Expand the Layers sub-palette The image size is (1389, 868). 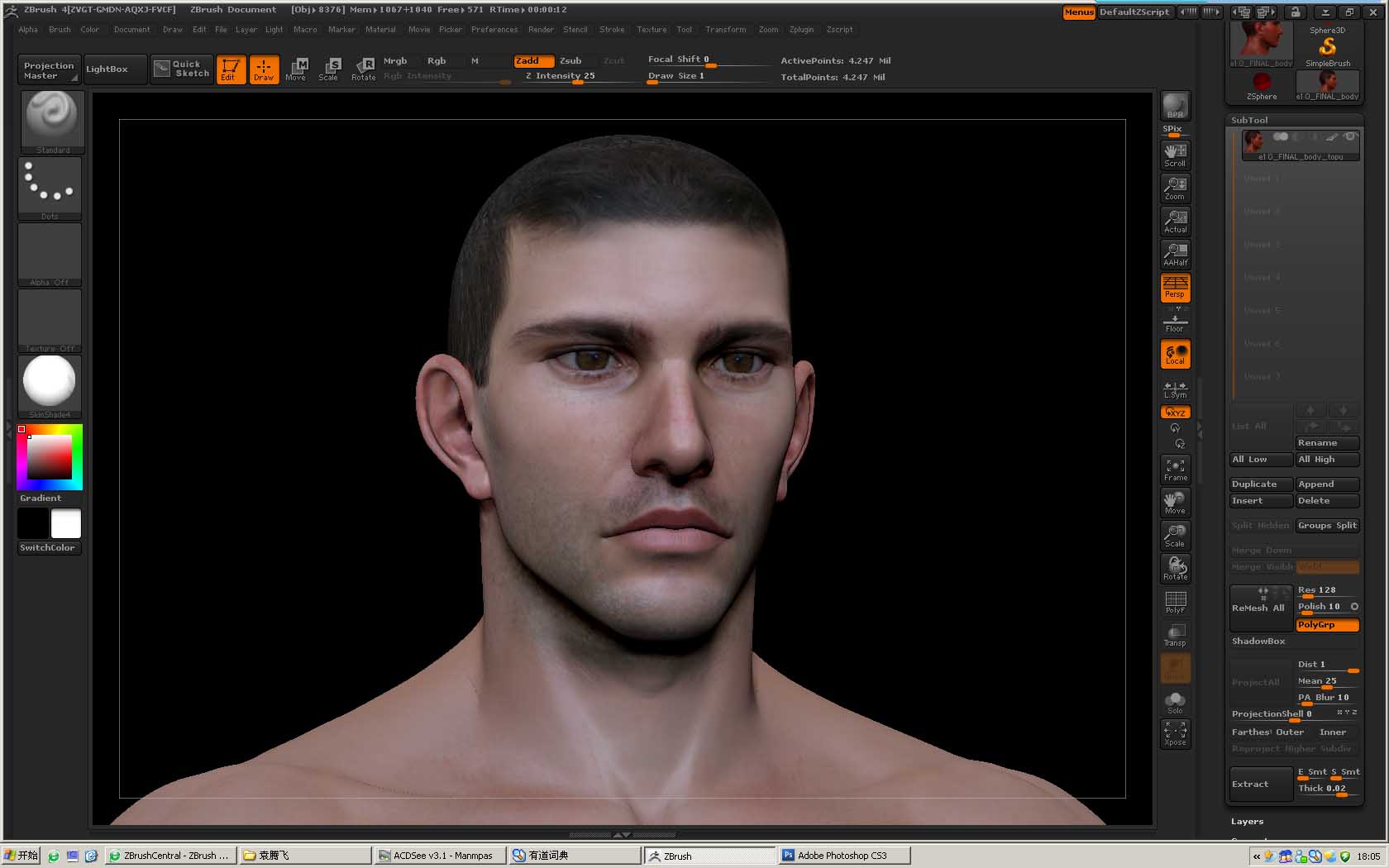1247,822
